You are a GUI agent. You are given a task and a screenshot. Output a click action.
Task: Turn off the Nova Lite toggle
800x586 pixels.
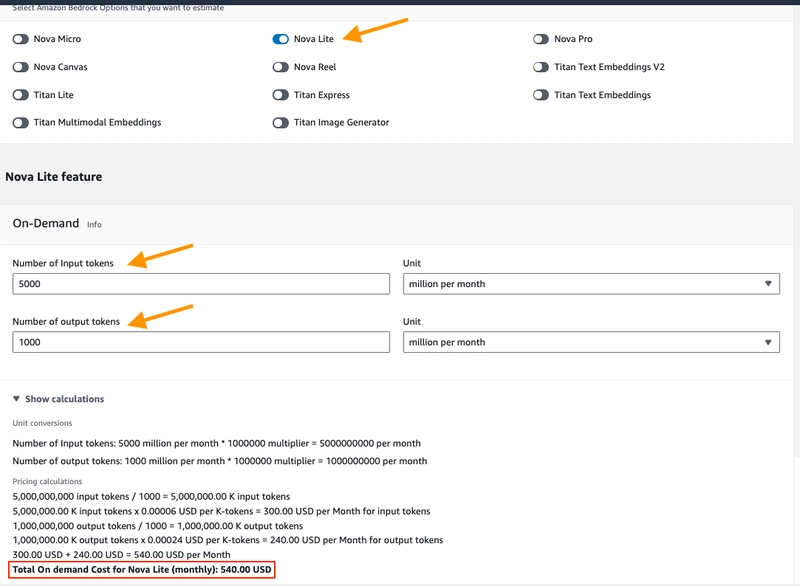[x=281, y=39]
